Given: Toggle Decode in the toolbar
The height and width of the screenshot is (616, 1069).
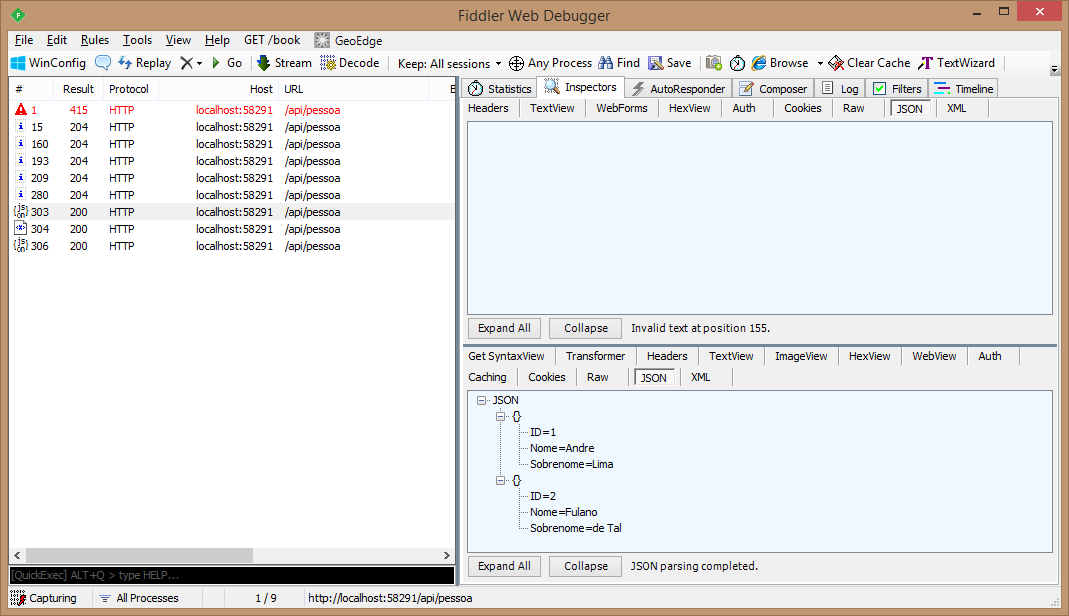Looking at the screenshot, I should coord(350,63).
